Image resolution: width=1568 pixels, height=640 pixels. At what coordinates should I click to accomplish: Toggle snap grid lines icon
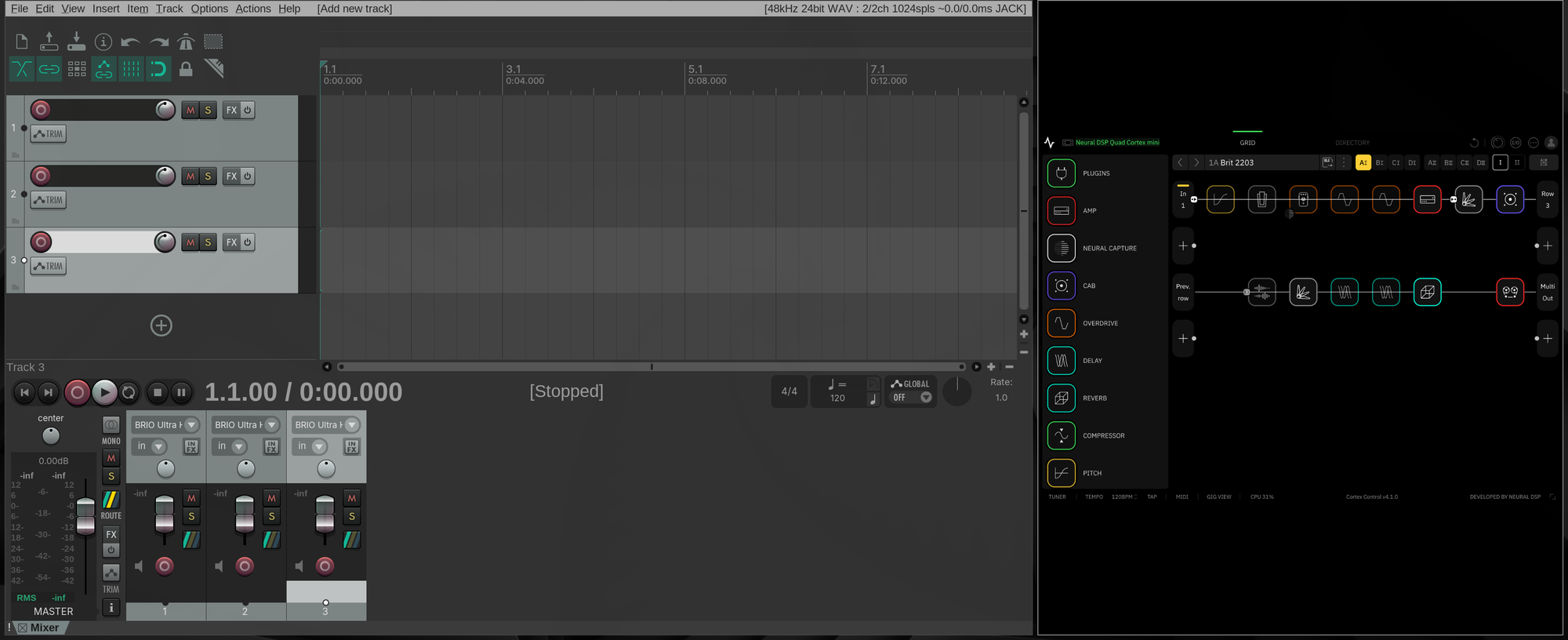click(x=131, y=69)
